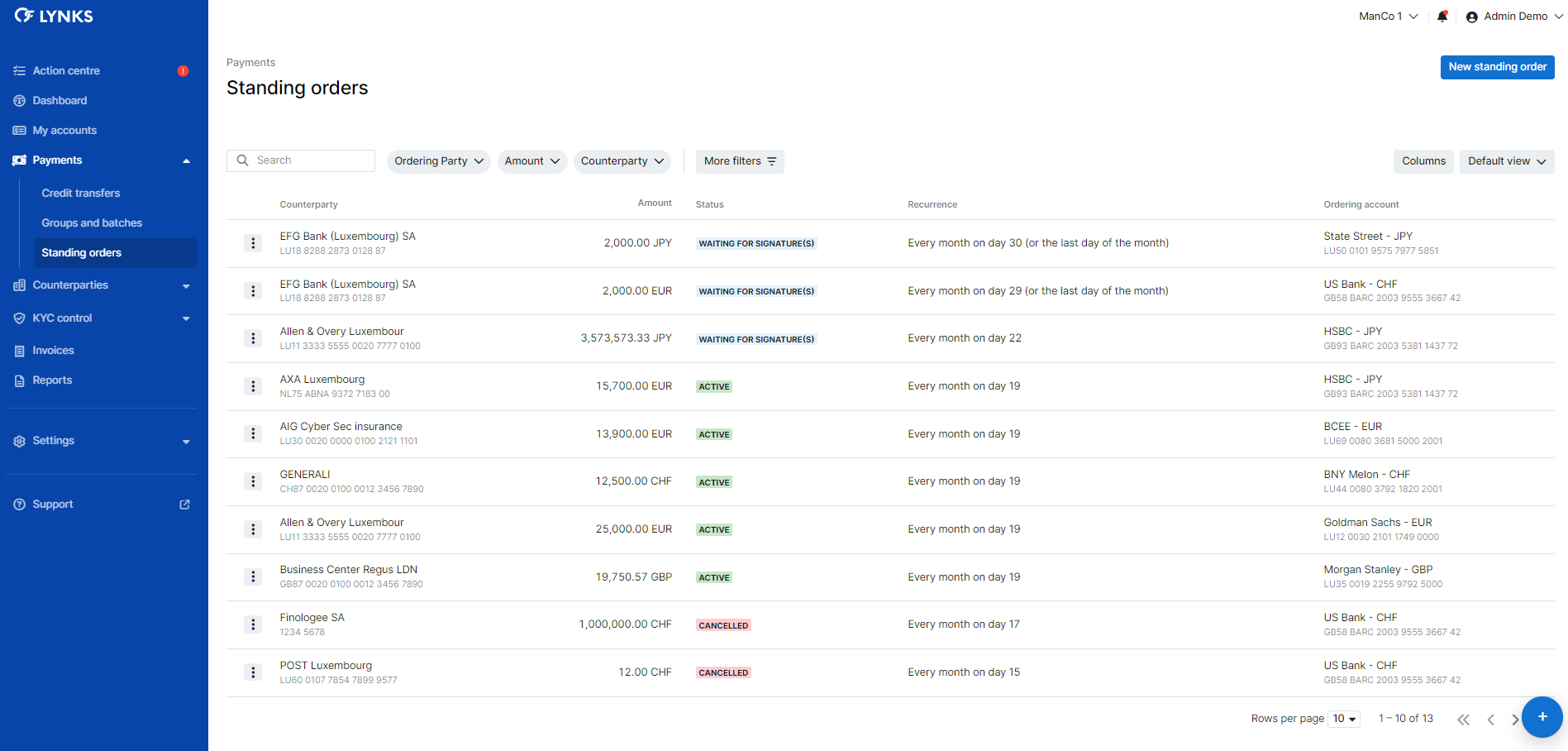Viewport: 1568px width, 751px height.
Task: Click the Goldman Sachs - EUR ordering account
Action: [1378, 523]
